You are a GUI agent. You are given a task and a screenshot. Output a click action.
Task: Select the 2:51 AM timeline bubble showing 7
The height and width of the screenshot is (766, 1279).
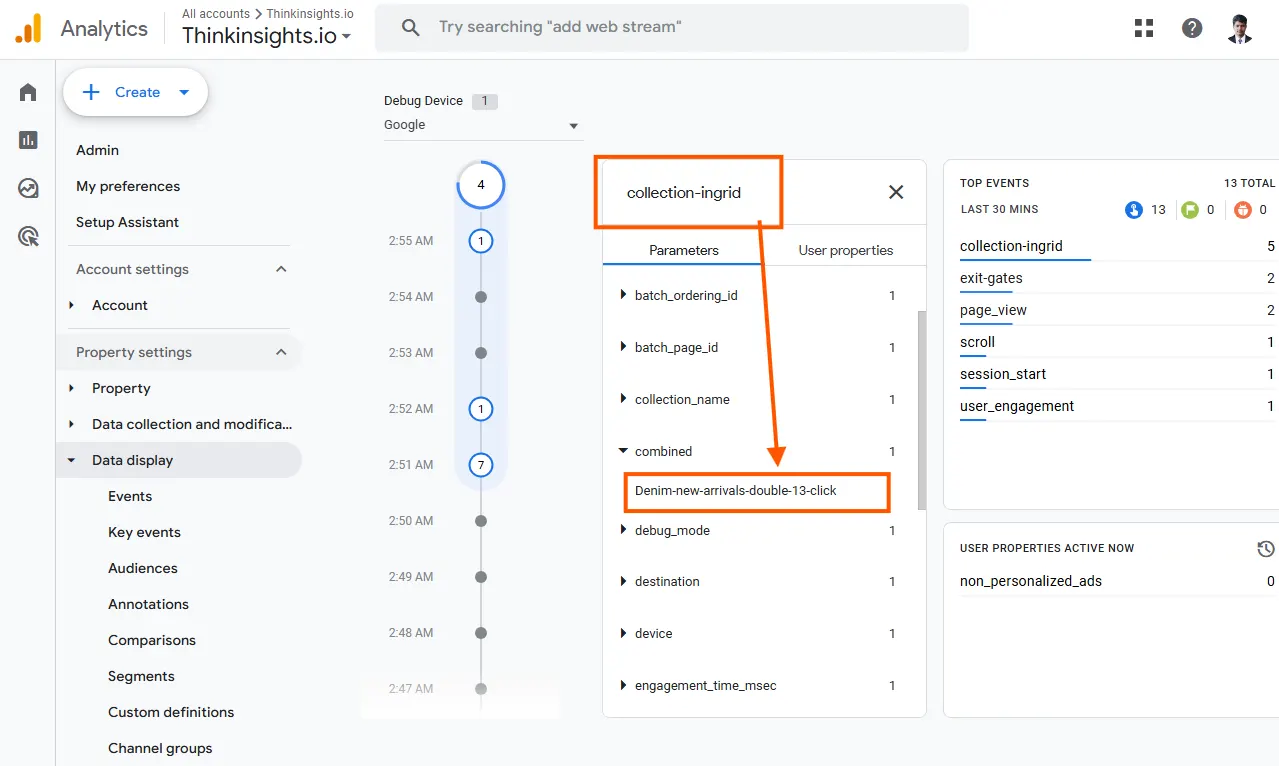(481, 465)
